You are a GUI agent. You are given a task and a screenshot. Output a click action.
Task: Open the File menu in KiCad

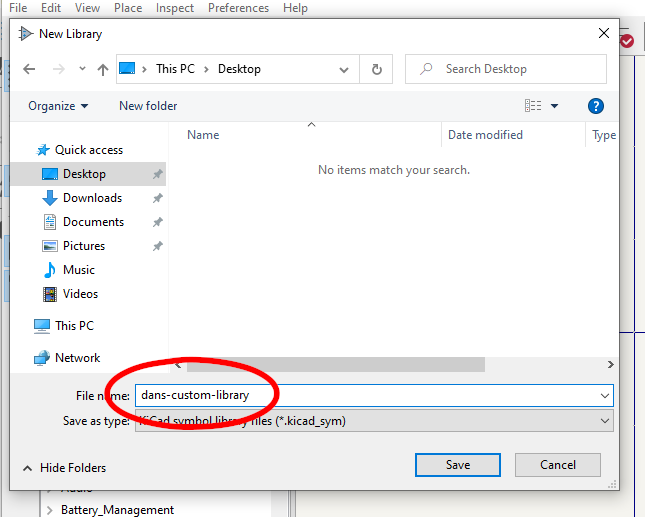18,8
